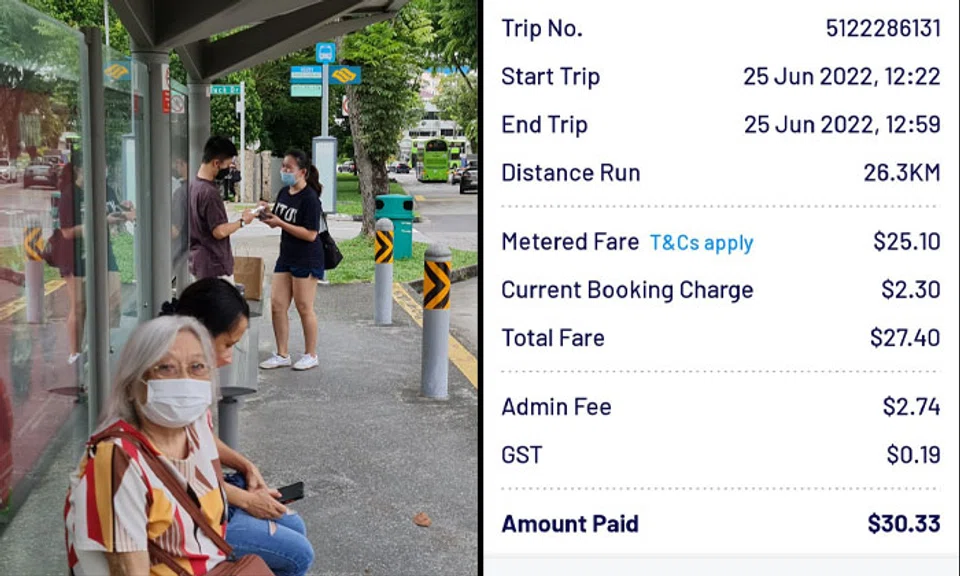The width and height of the screenshot is (960, 576).
Task: Click the Admin Fee amount $2.74
Action: tap(911, 407)
